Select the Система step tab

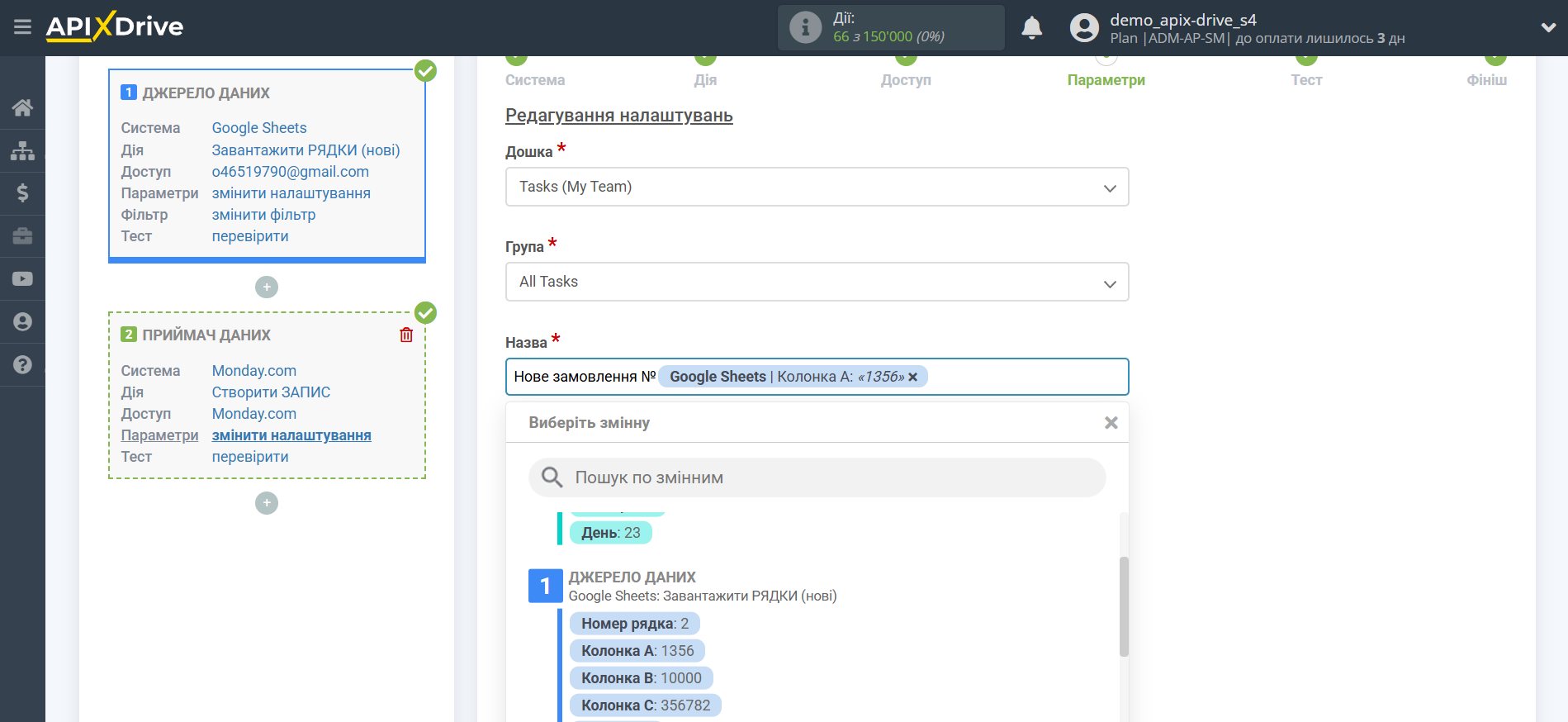click(x=535, y=80)
